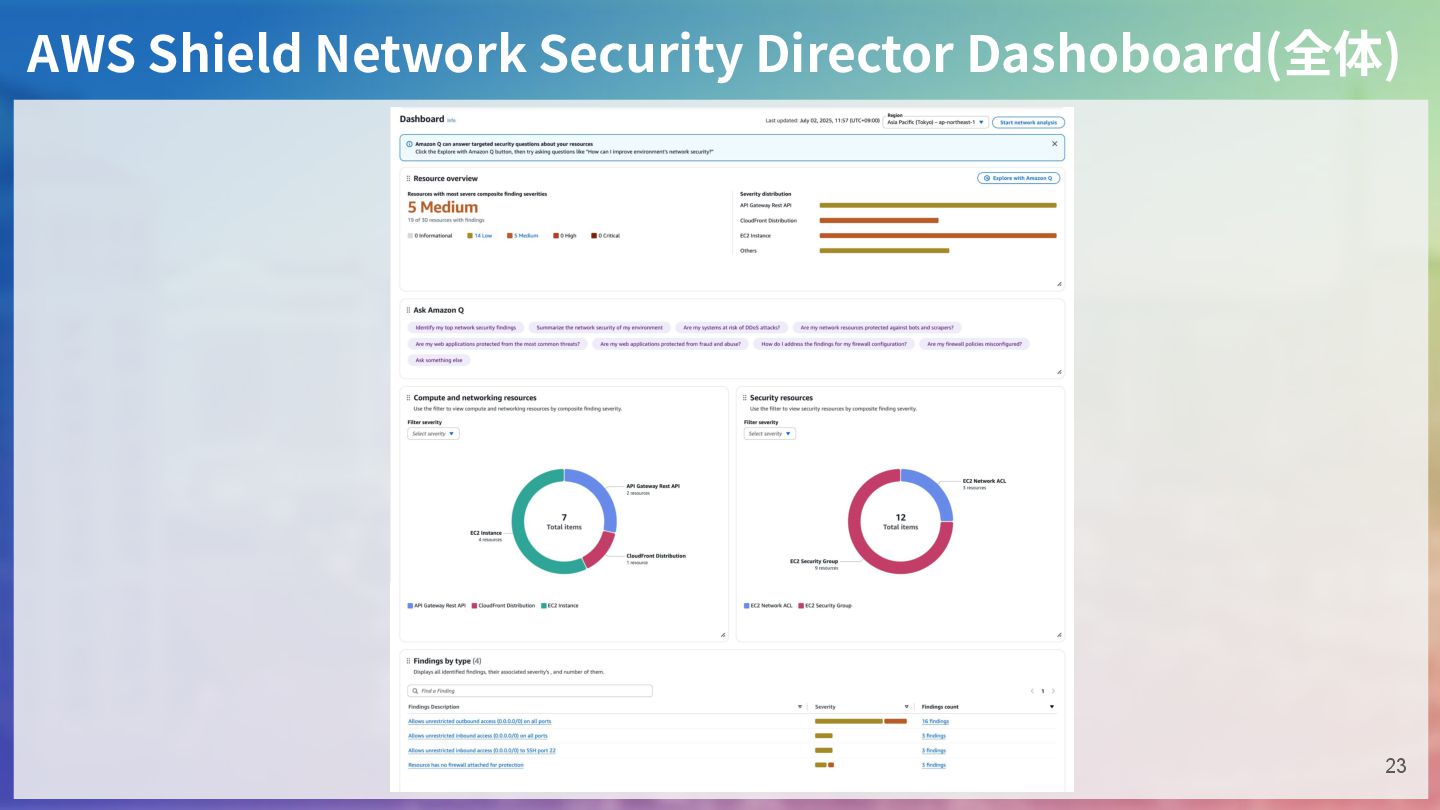Grab the Compute and networking resources drag handle
The image size is (1440, 810).
[408, 398]
